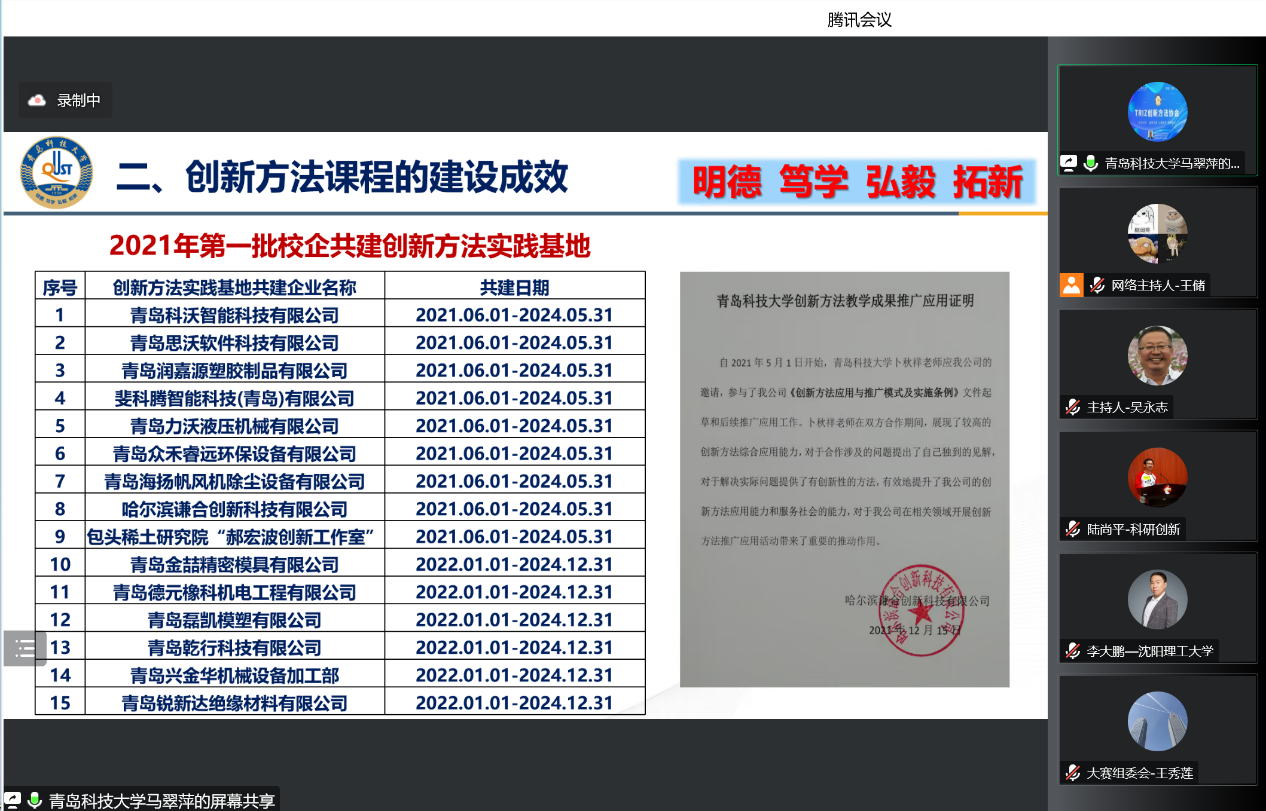Click the green mic icon on 青岛科技大学马翠萍 tile
This screenshot has height=811, width=1266.
(1091, 163)
